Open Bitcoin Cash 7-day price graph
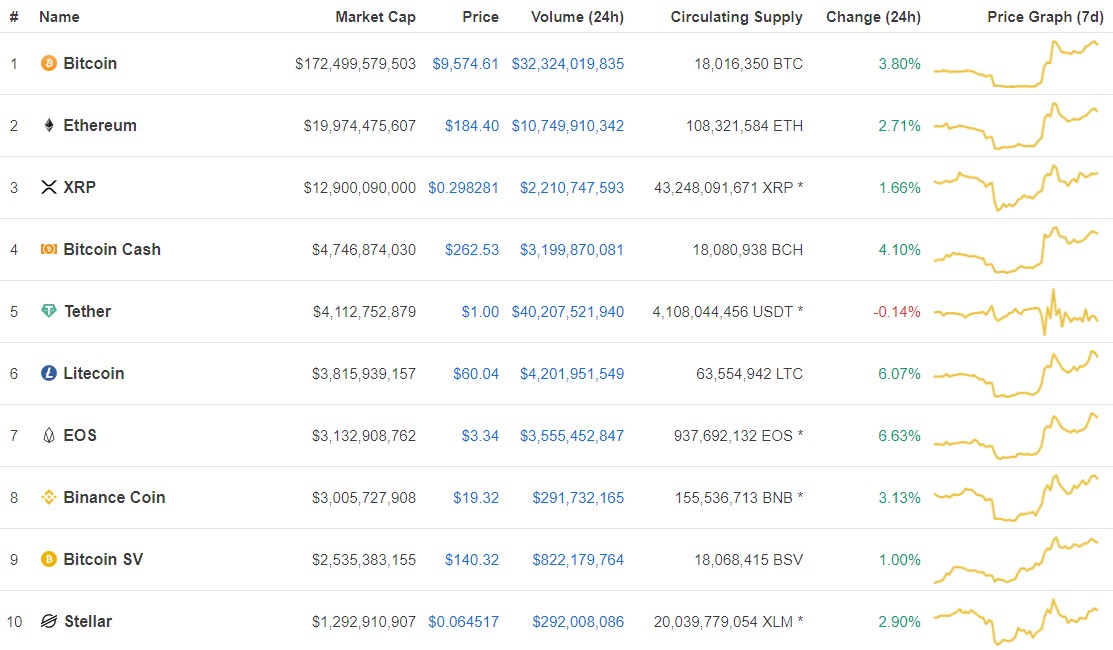 coord(1016,250)
